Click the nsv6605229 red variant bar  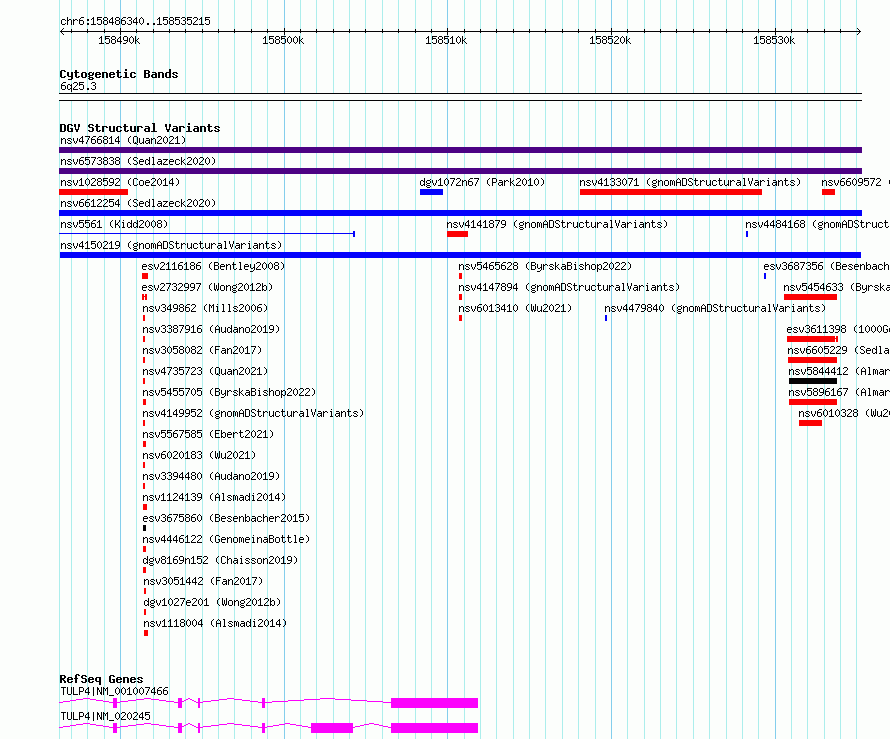click(812, 360)
